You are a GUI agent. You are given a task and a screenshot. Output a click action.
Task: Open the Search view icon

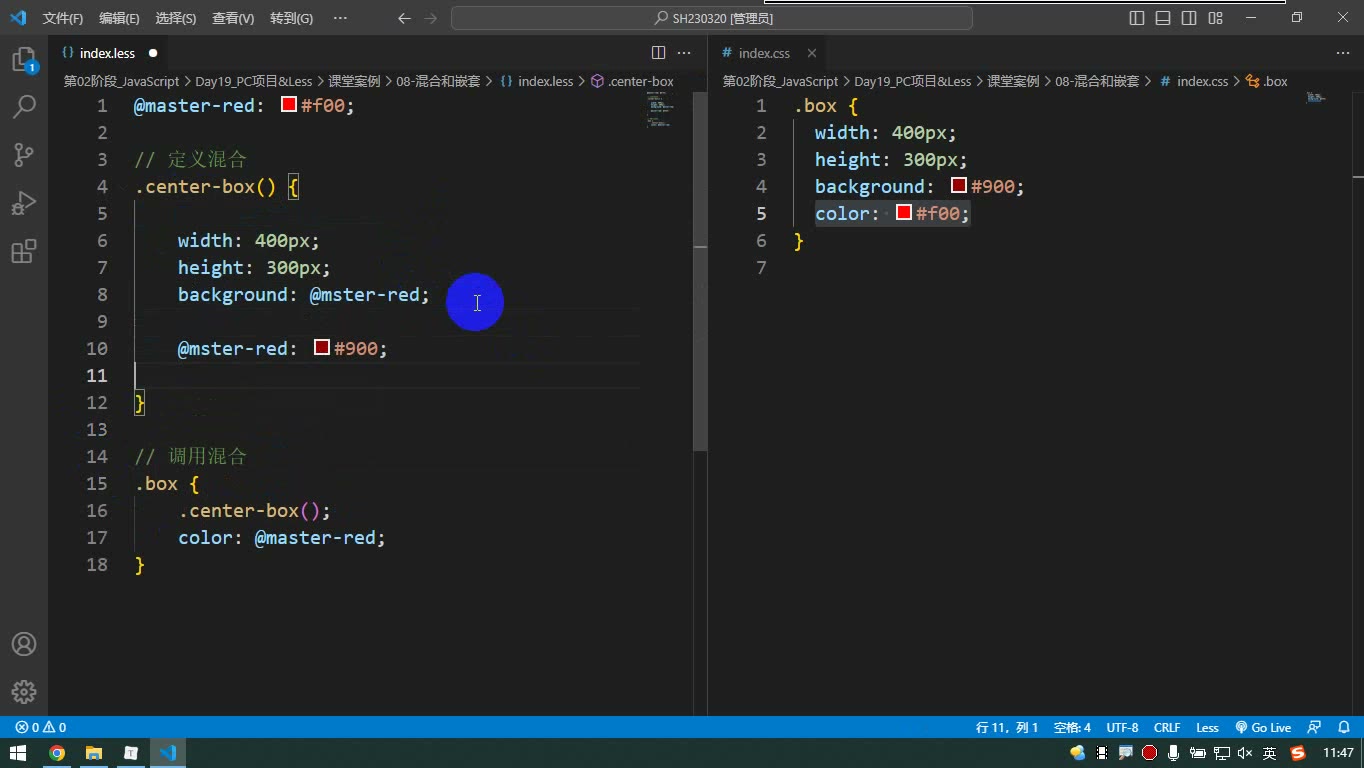[24, 107]
